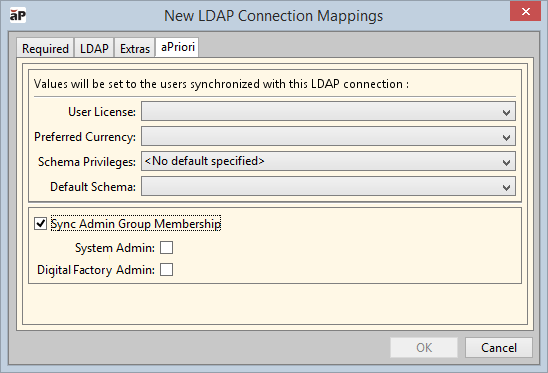Click the Cancel button
This screenshot has width=548, height=373.
click(499, 347)
